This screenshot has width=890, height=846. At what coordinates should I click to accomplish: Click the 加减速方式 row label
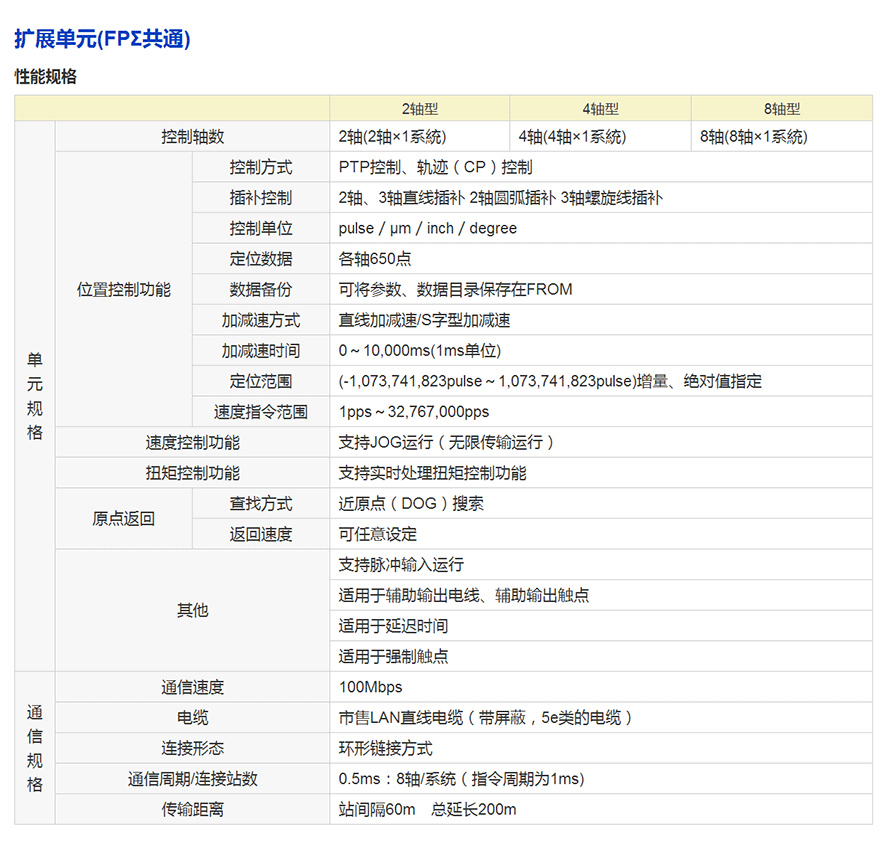pos(261,321)
